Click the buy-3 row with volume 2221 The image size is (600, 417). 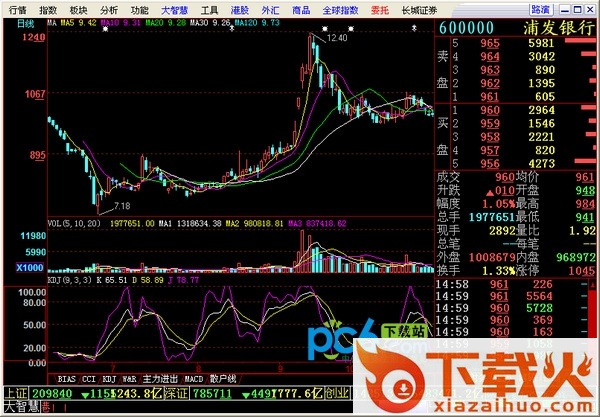523,137
